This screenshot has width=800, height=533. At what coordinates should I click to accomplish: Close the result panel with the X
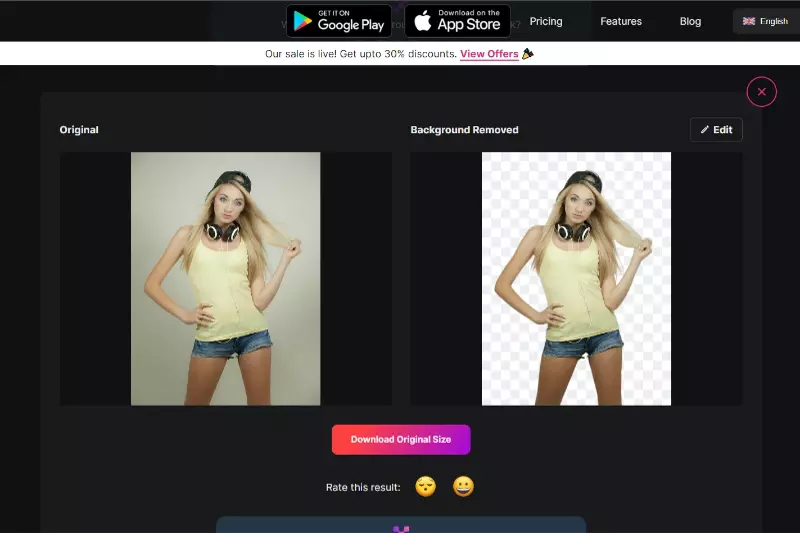(x=761, y=92)
